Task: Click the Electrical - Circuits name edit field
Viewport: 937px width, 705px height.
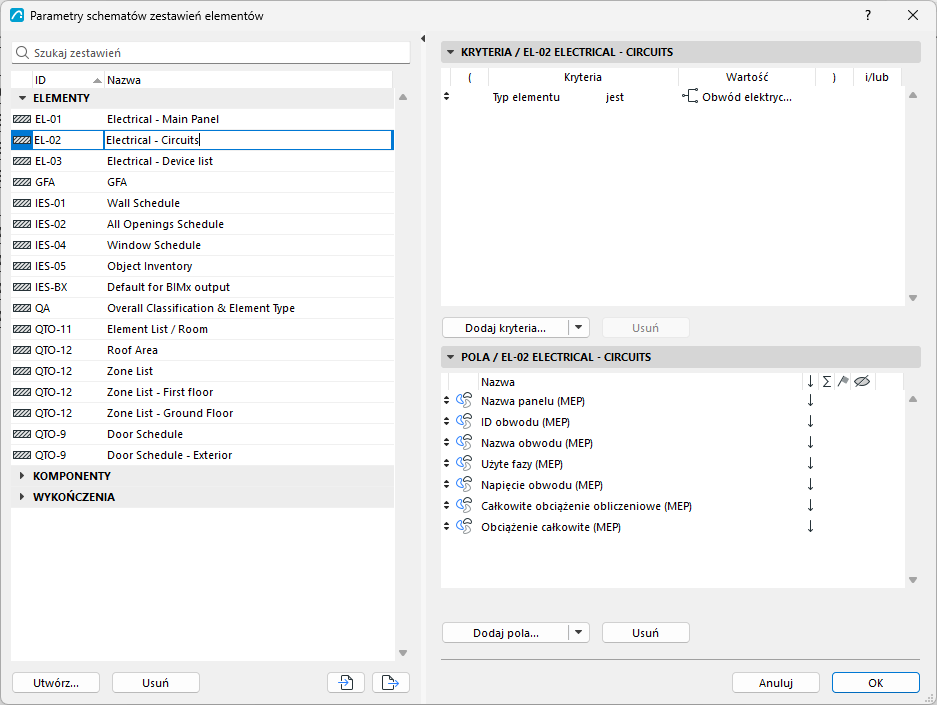Action: pos(248,140)
